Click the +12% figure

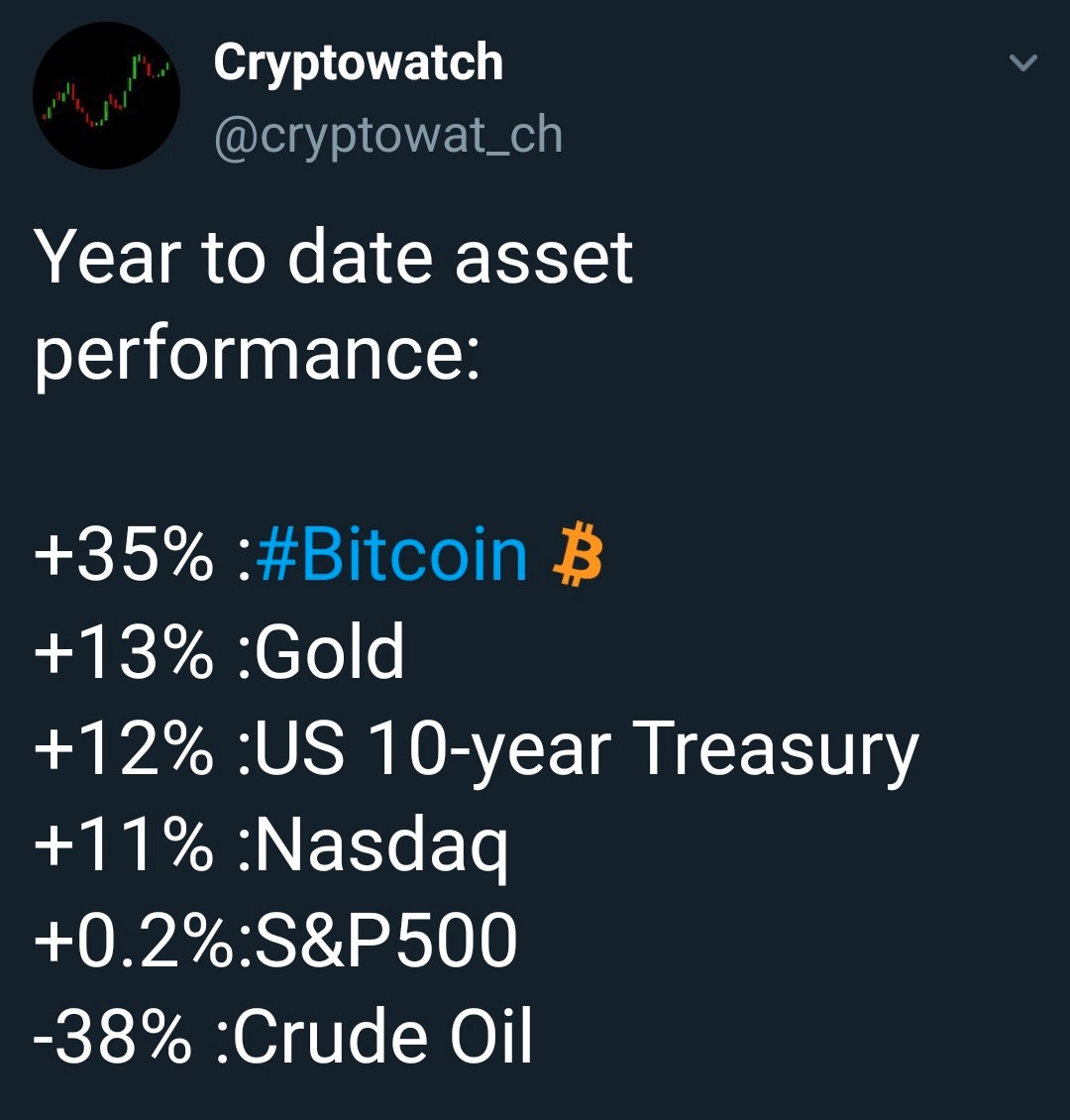(124, 747)
